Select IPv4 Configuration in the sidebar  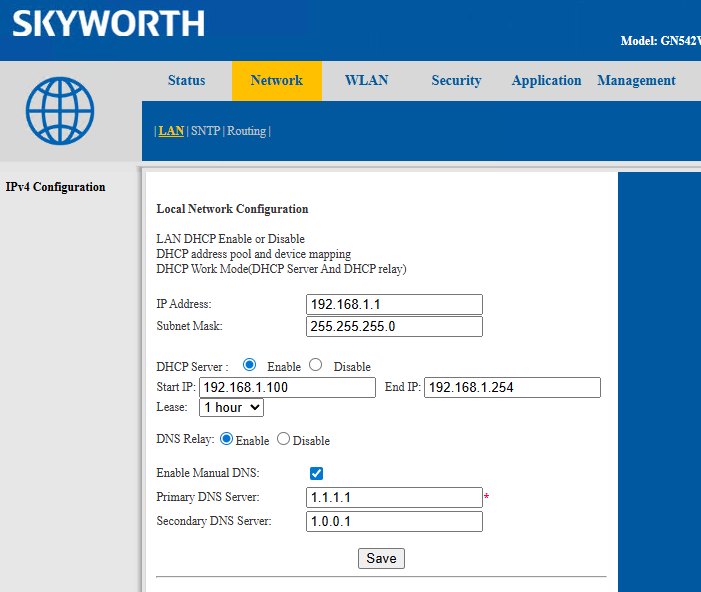point(55,187)
